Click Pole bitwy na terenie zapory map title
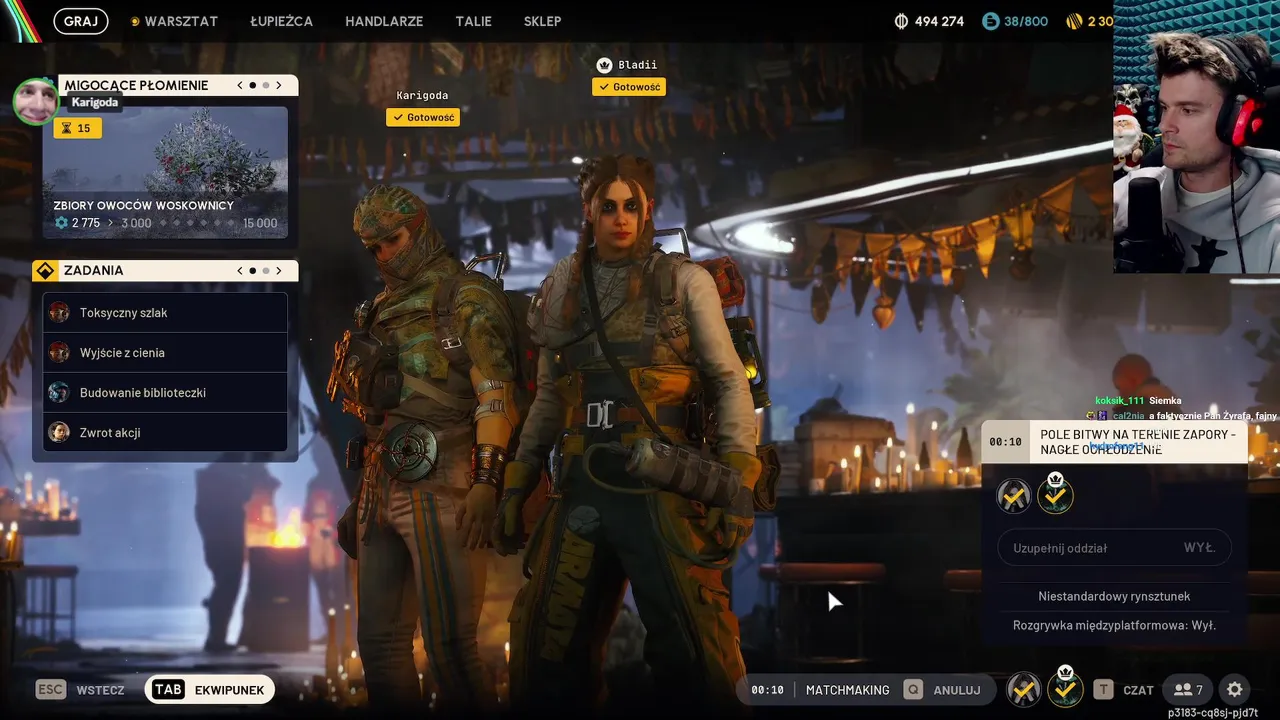 [1138, 442]
